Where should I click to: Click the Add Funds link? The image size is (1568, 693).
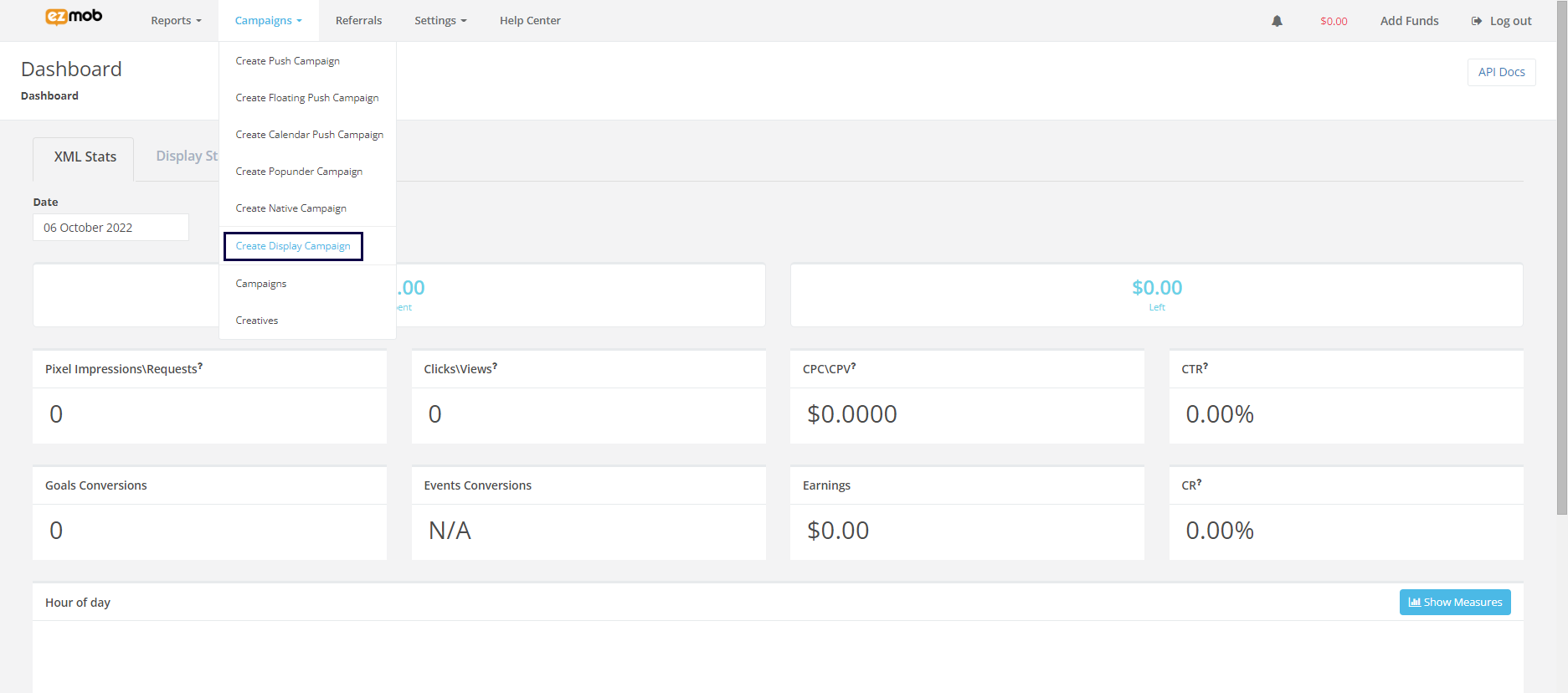[1409, 21]
